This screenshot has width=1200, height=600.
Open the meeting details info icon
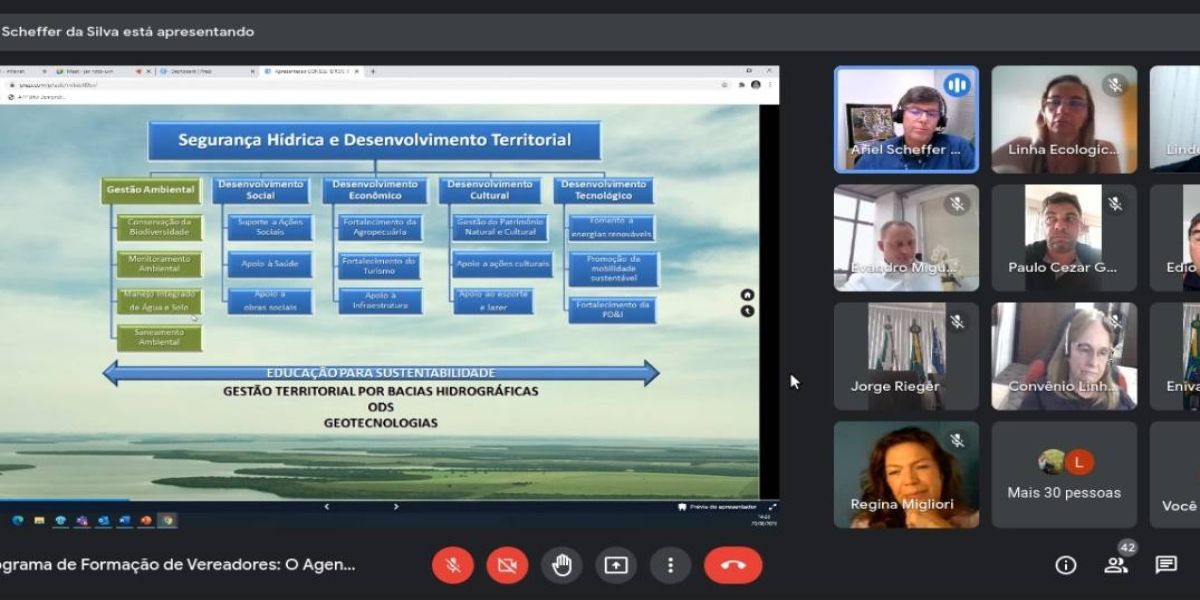coord(1066,565)
